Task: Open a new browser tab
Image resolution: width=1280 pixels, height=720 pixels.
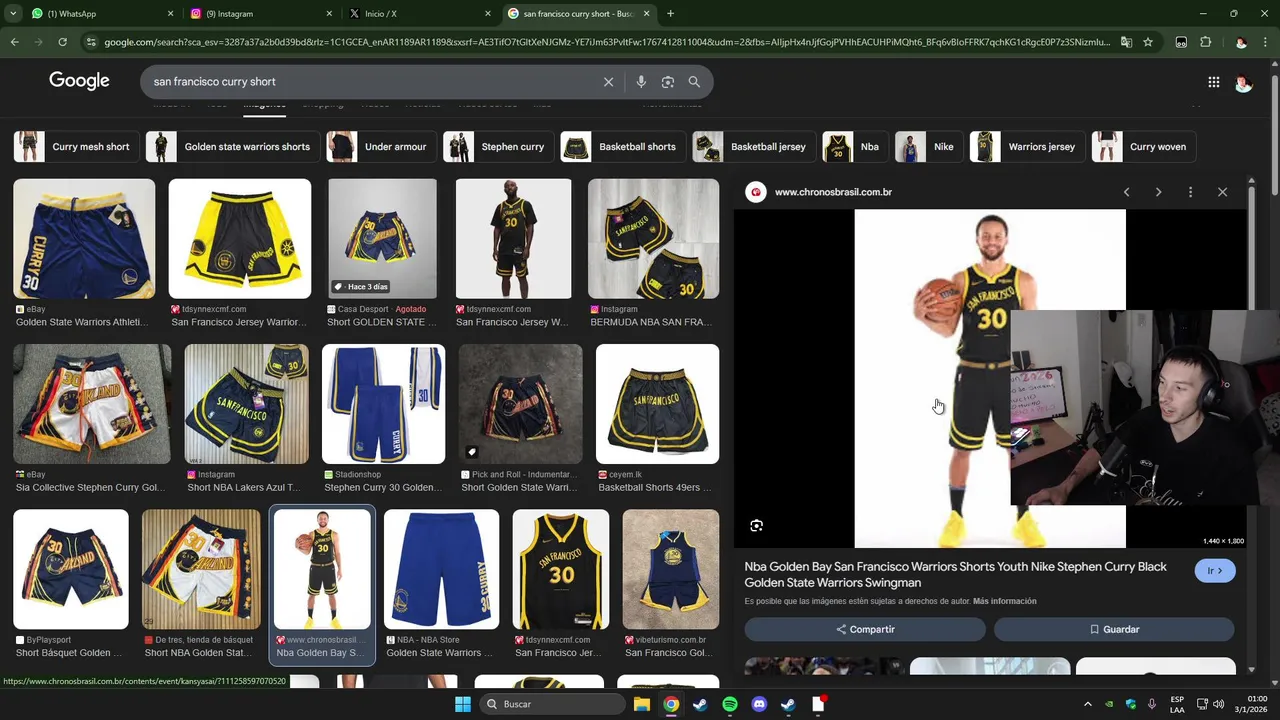Action: point(670,14)
